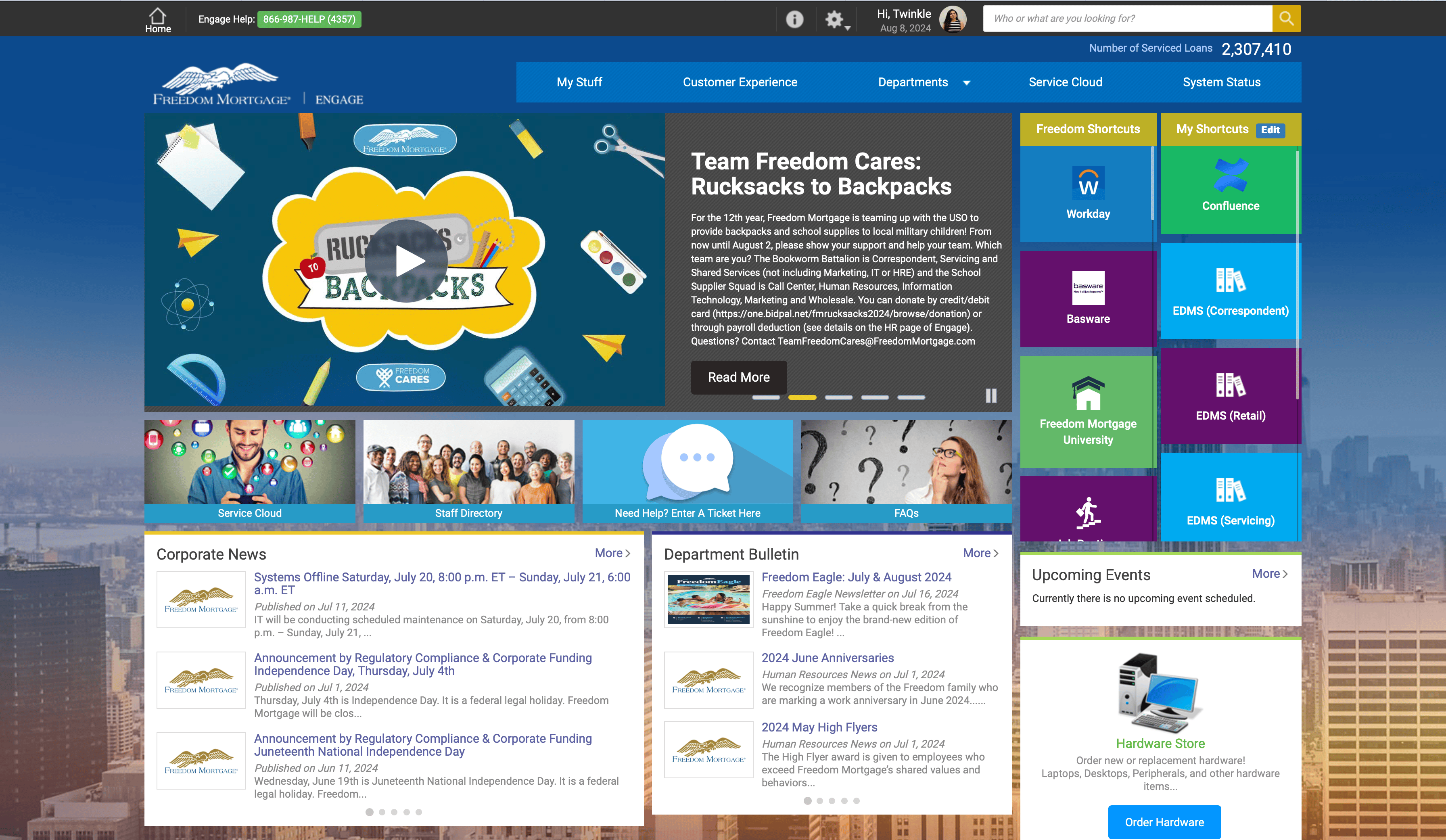The height and width of the screenshot is (840, 1446).
Task: Click the Freedom Eagle newsletter thumbnail
Action: [x=708, y=599]
